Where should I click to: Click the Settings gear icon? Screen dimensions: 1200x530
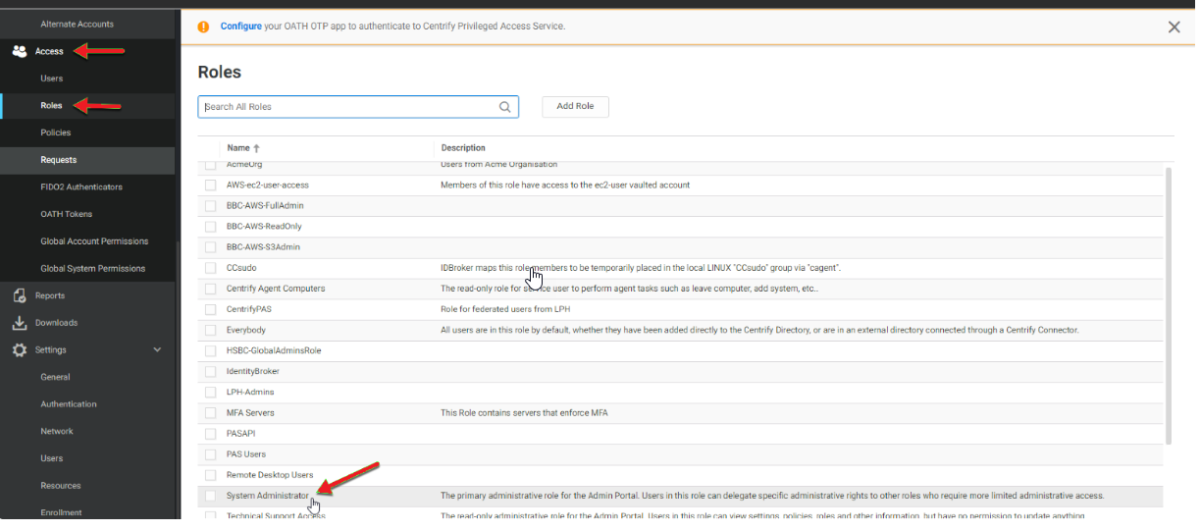click(19, 350)
